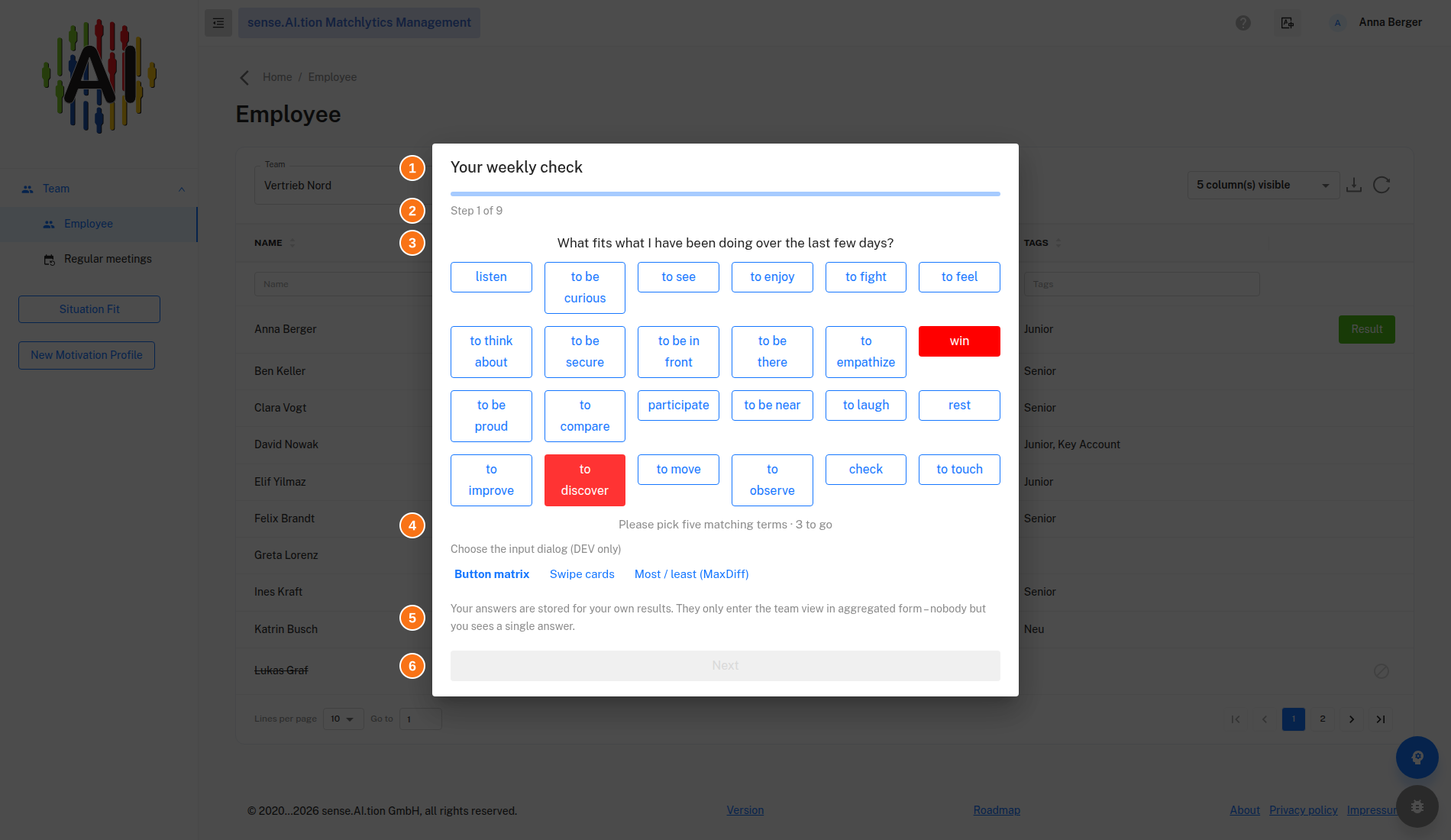This screenshot has width=1451, height=840.
Task: Click the weekly check progress bar
Action: tap(725, 194)
